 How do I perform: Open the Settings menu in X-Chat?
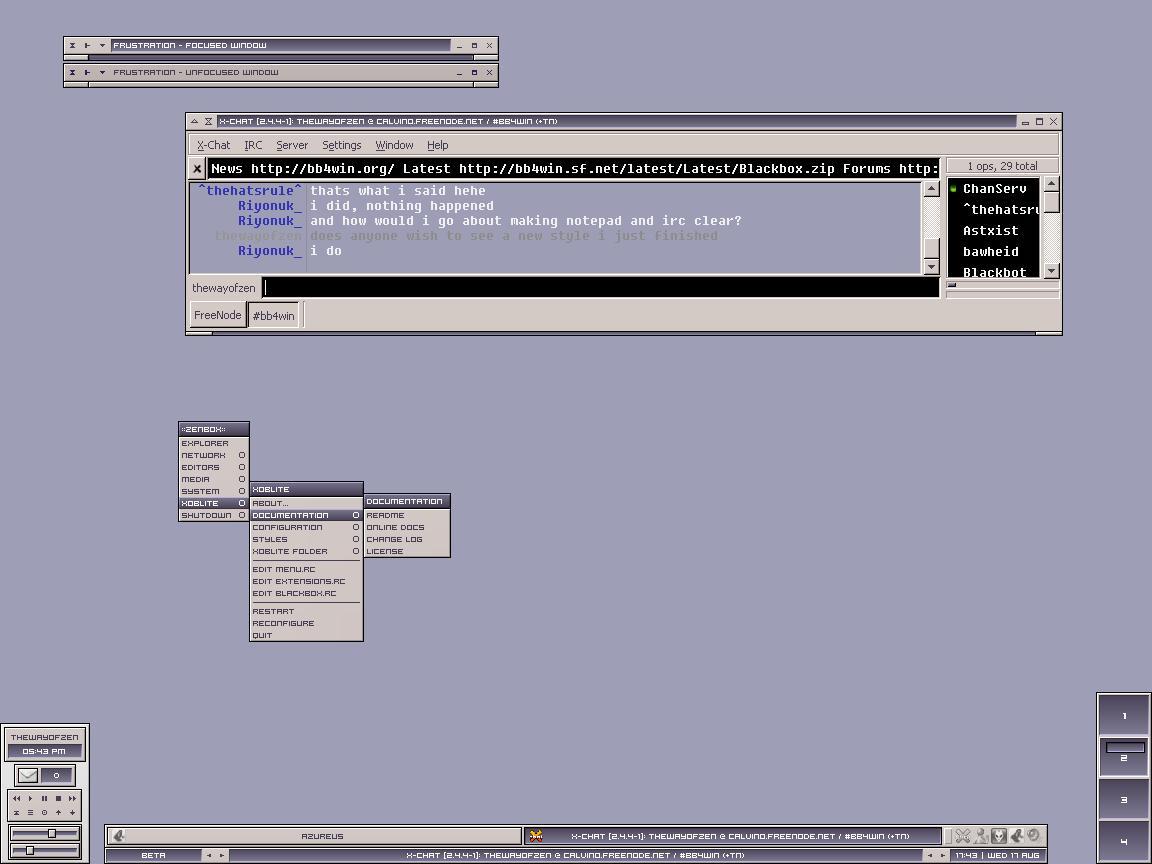tap(342, 145)
